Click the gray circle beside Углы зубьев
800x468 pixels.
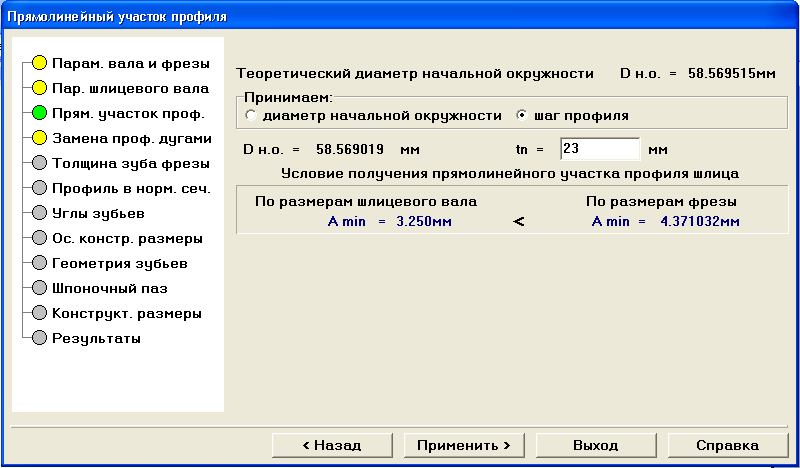[39, 213]
